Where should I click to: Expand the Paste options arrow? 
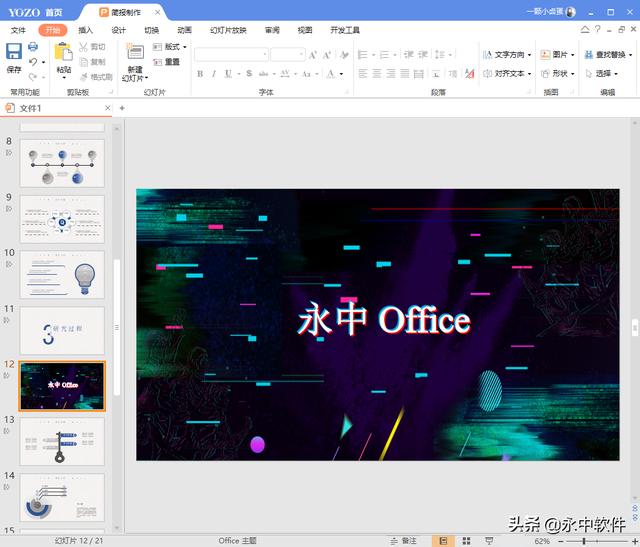64,78
